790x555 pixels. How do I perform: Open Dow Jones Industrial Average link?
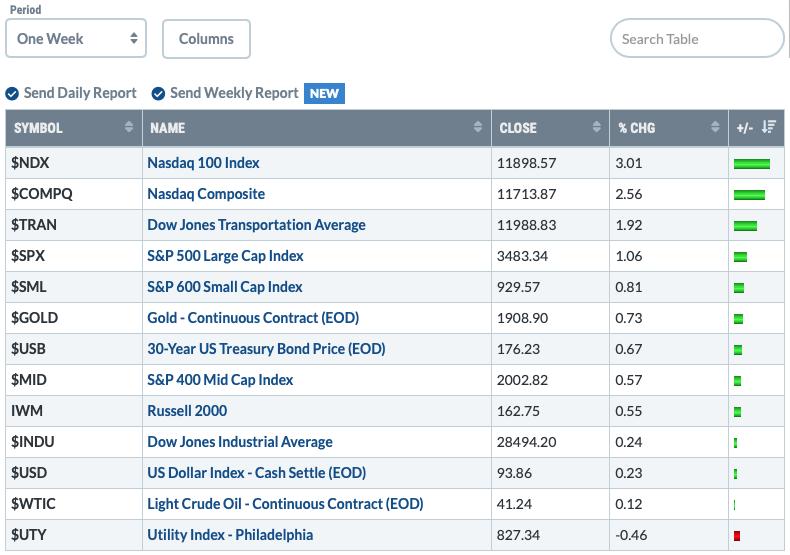240,442
